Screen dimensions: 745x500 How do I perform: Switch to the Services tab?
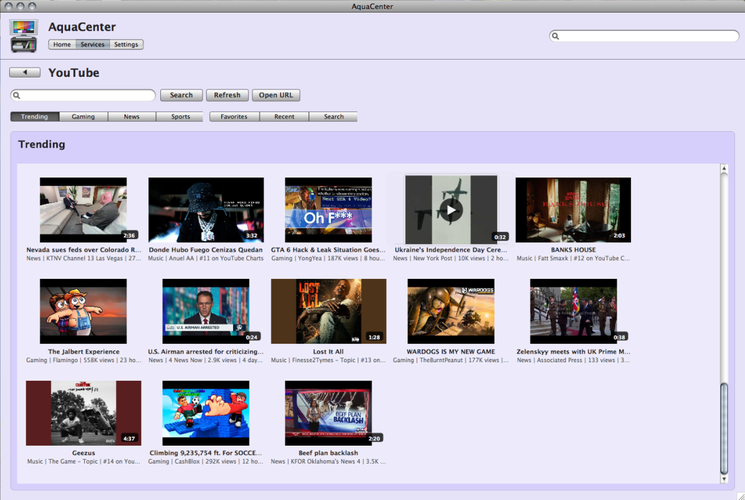(93, 44)
